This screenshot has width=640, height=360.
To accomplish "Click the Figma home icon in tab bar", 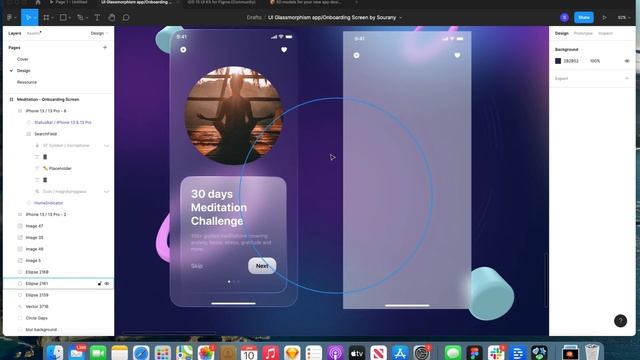I will pos(38,2).
